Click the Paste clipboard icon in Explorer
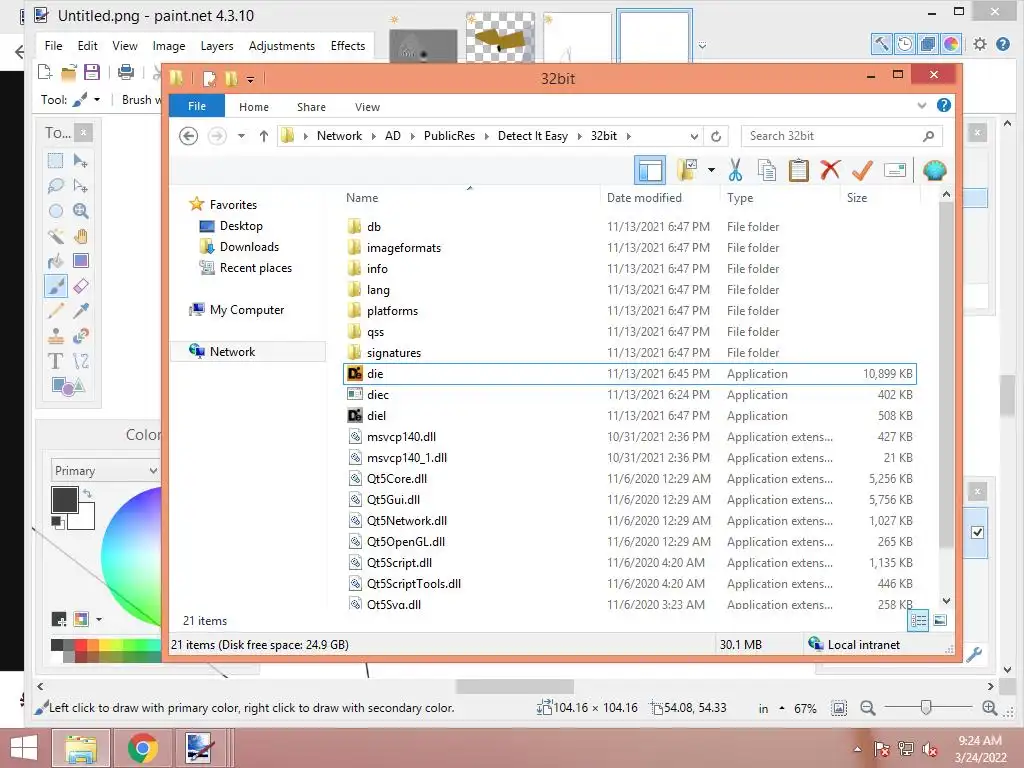Image resolution: width=1024 pixels, height=768 pixels. (x=799, y=170)
